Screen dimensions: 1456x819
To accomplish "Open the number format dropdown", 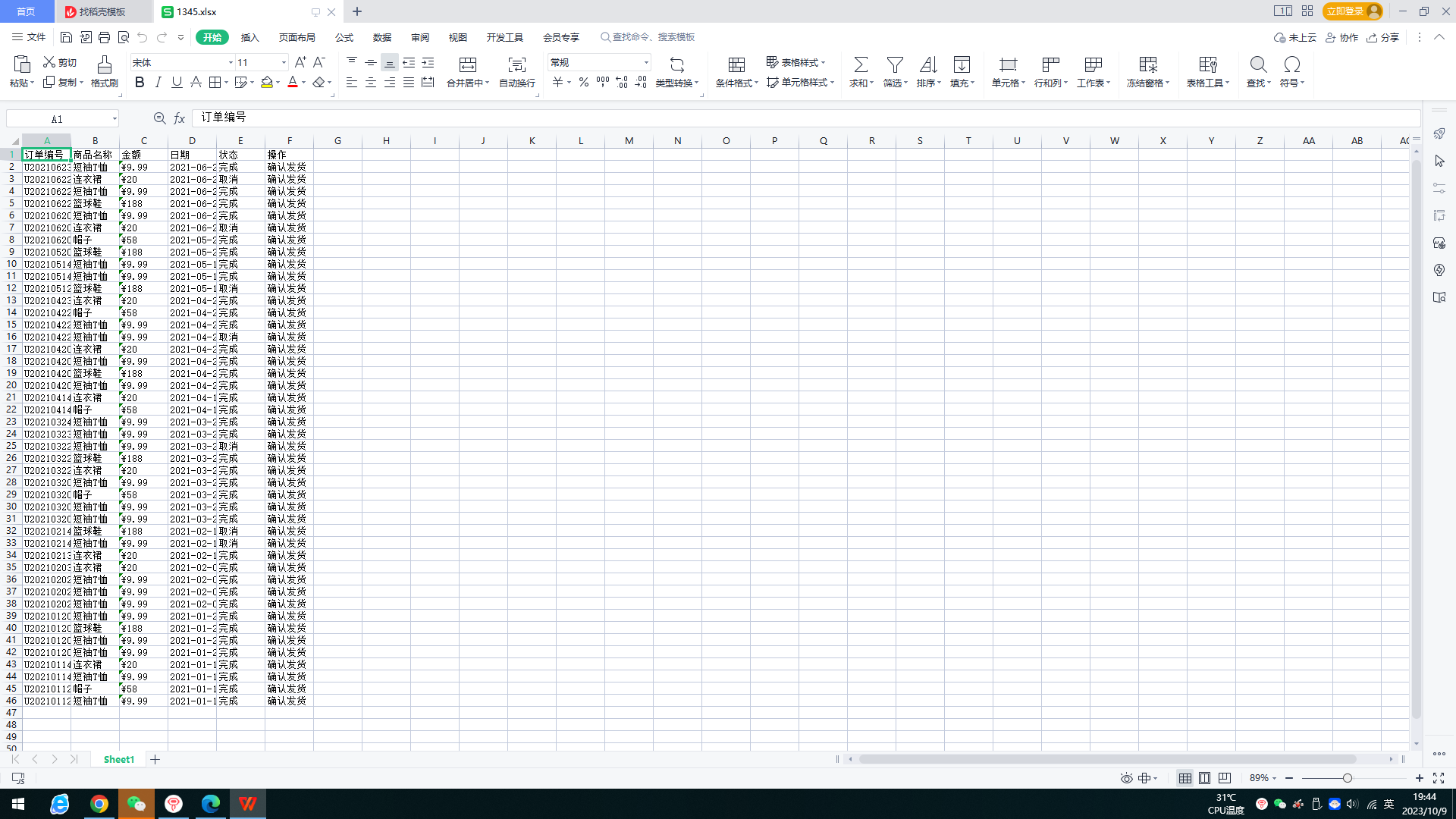I will [x=646, y=63].
